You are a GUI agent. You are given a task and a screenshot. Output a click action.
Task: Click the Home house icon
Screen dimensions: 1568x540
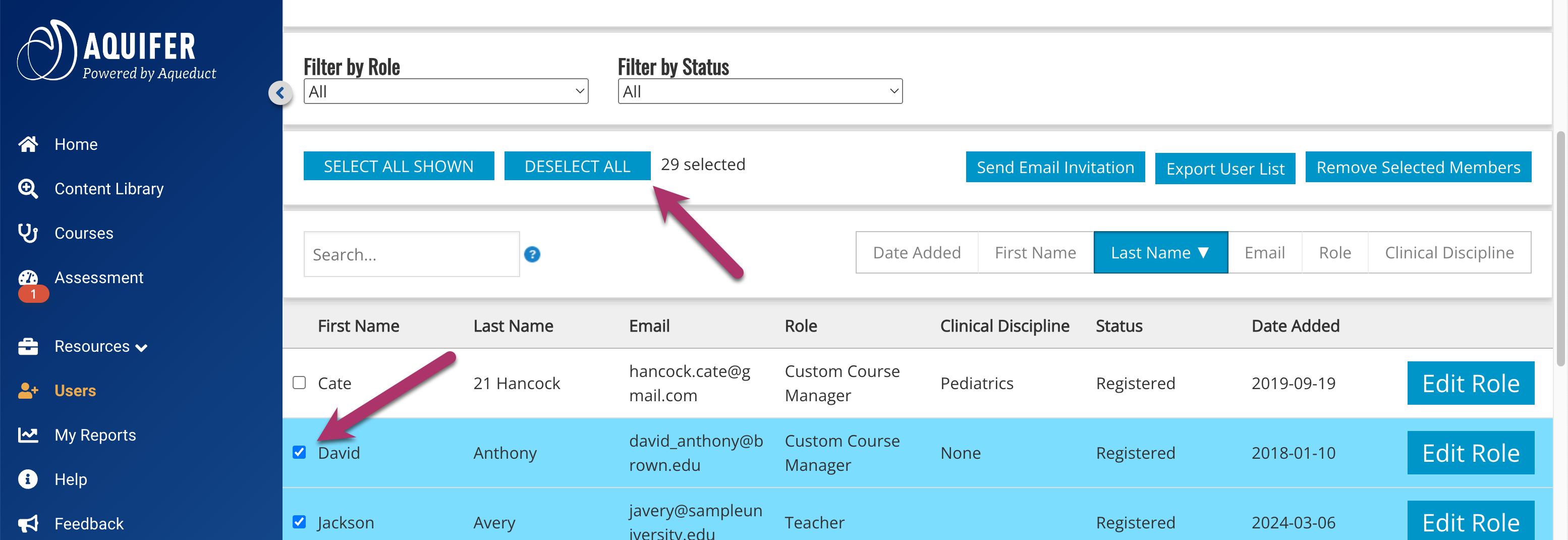28,144
